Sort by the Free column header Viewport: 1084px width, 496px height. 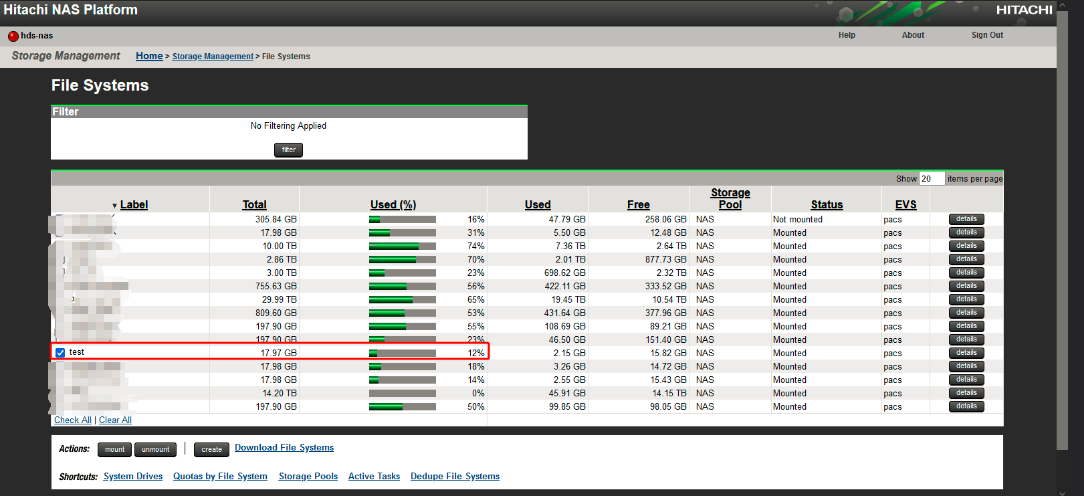point(638,204)
